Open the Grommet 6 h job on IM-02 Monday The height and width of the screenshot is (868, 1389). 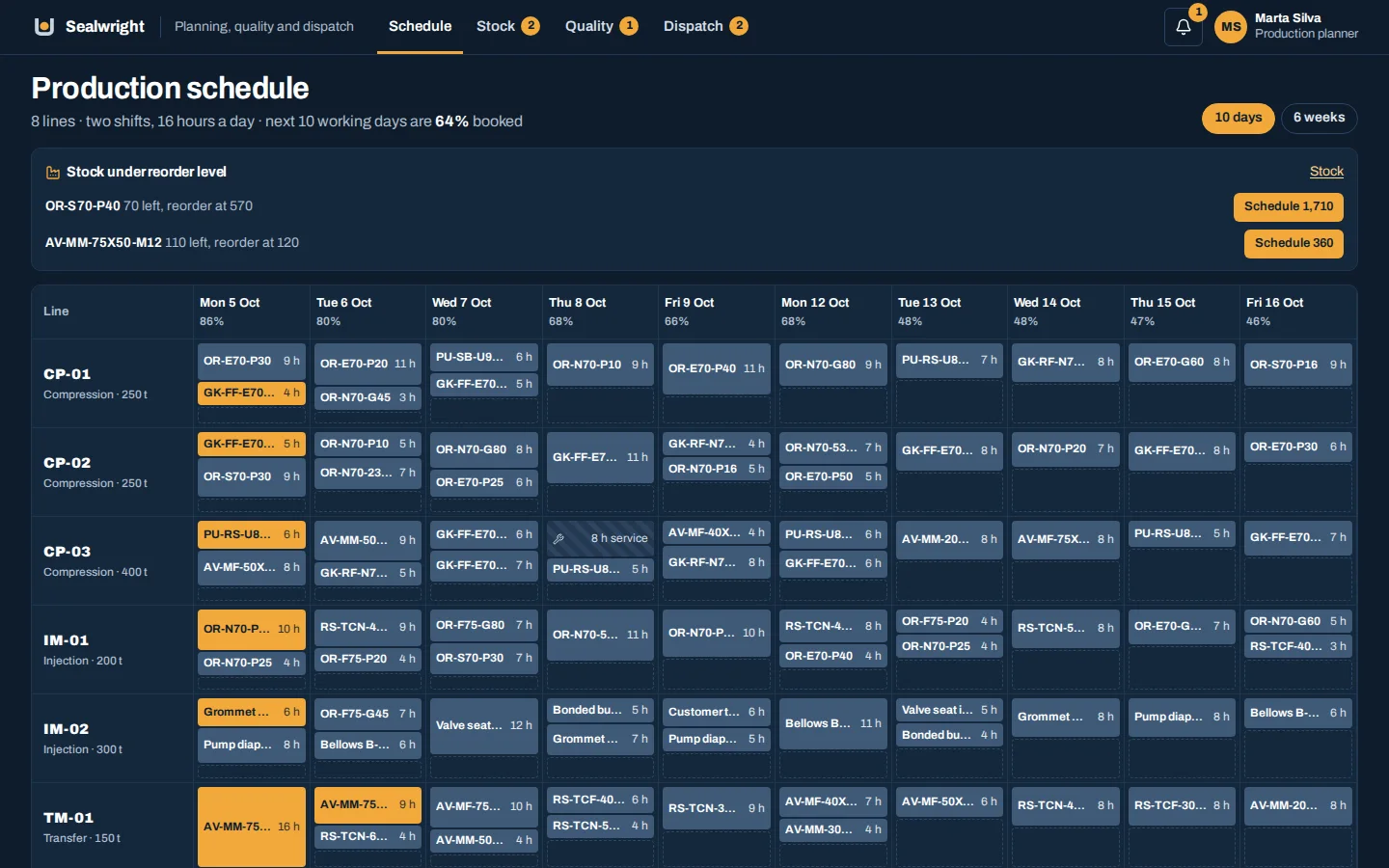(x=252, y=713)
